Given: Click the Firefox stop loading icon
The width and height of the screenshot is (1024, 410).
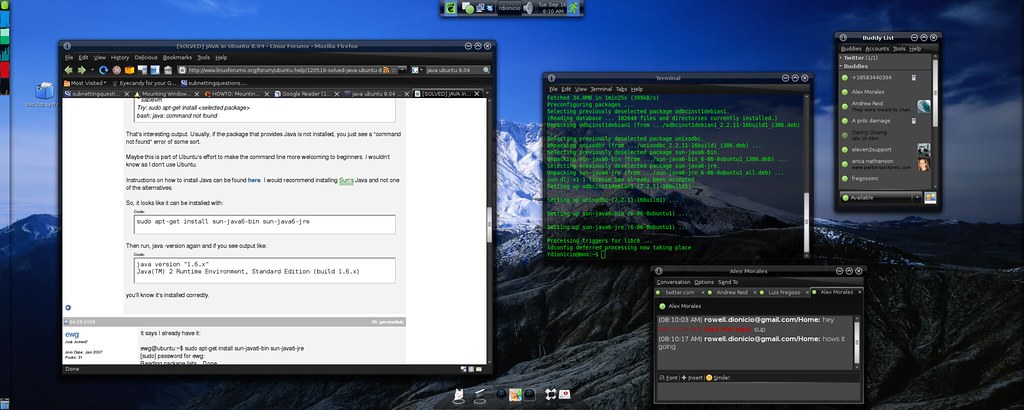Looking at the screenshot, I should tap(117, 70).
